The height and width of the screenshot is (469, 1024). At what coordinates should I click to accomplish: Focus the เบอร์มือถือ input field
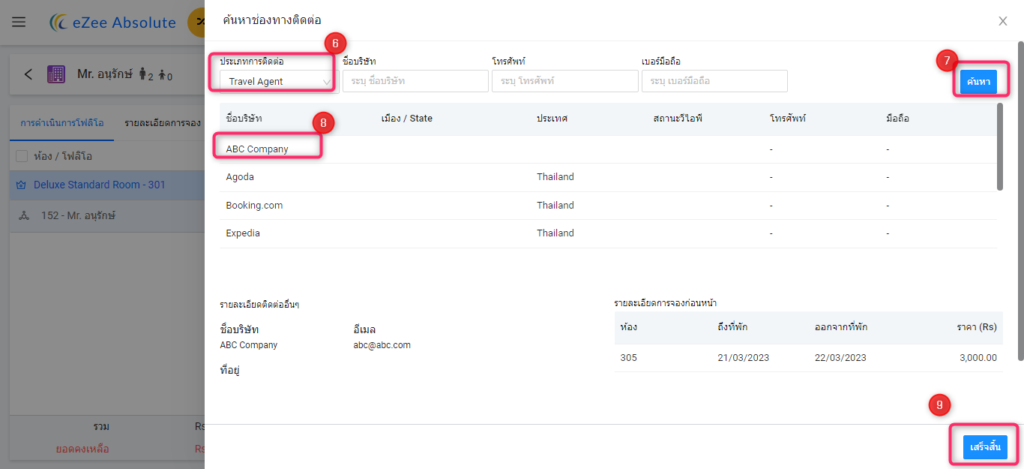pos(714,81)
